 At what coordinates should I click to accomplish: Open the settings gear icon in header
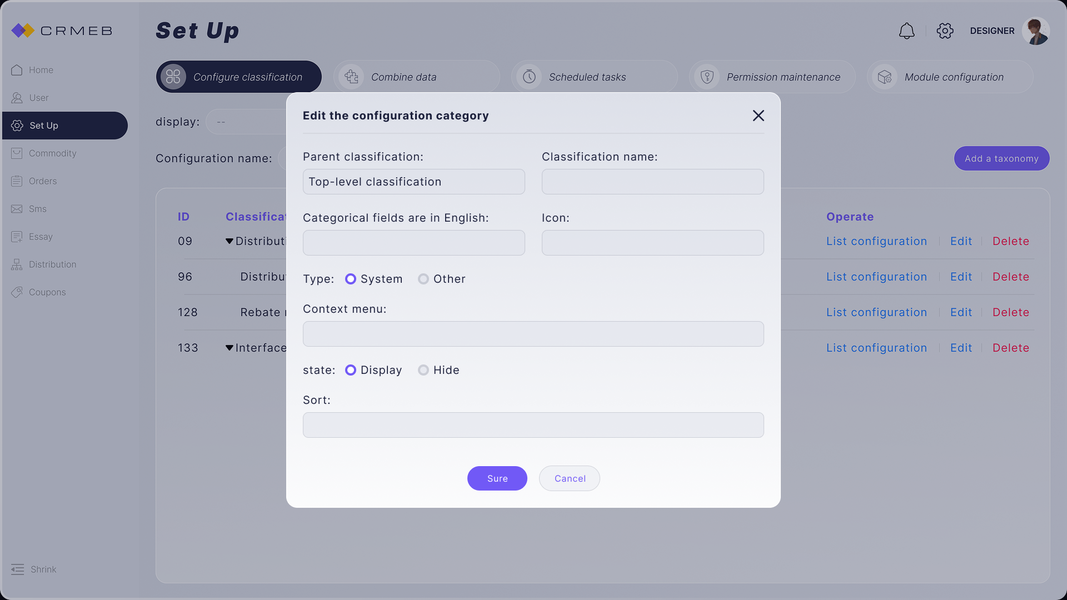tap(945, 31)
